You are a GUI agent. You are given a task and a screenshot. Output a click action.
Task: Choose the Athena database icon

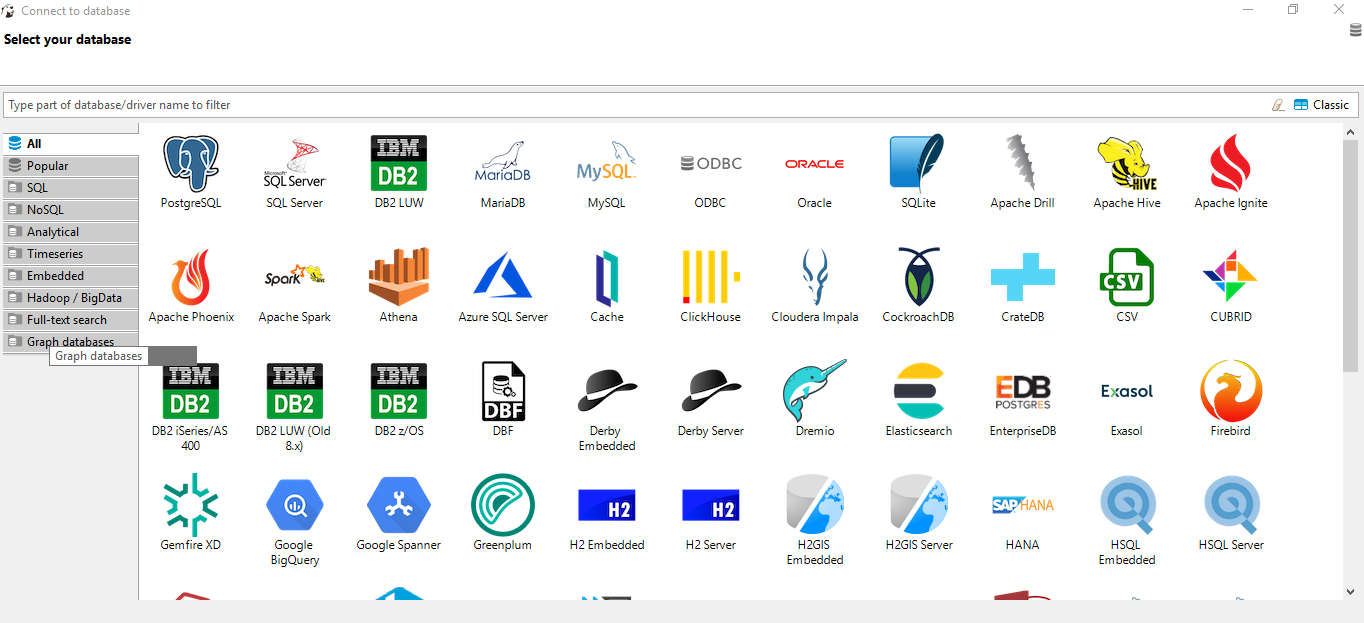(x=399, y=278)
